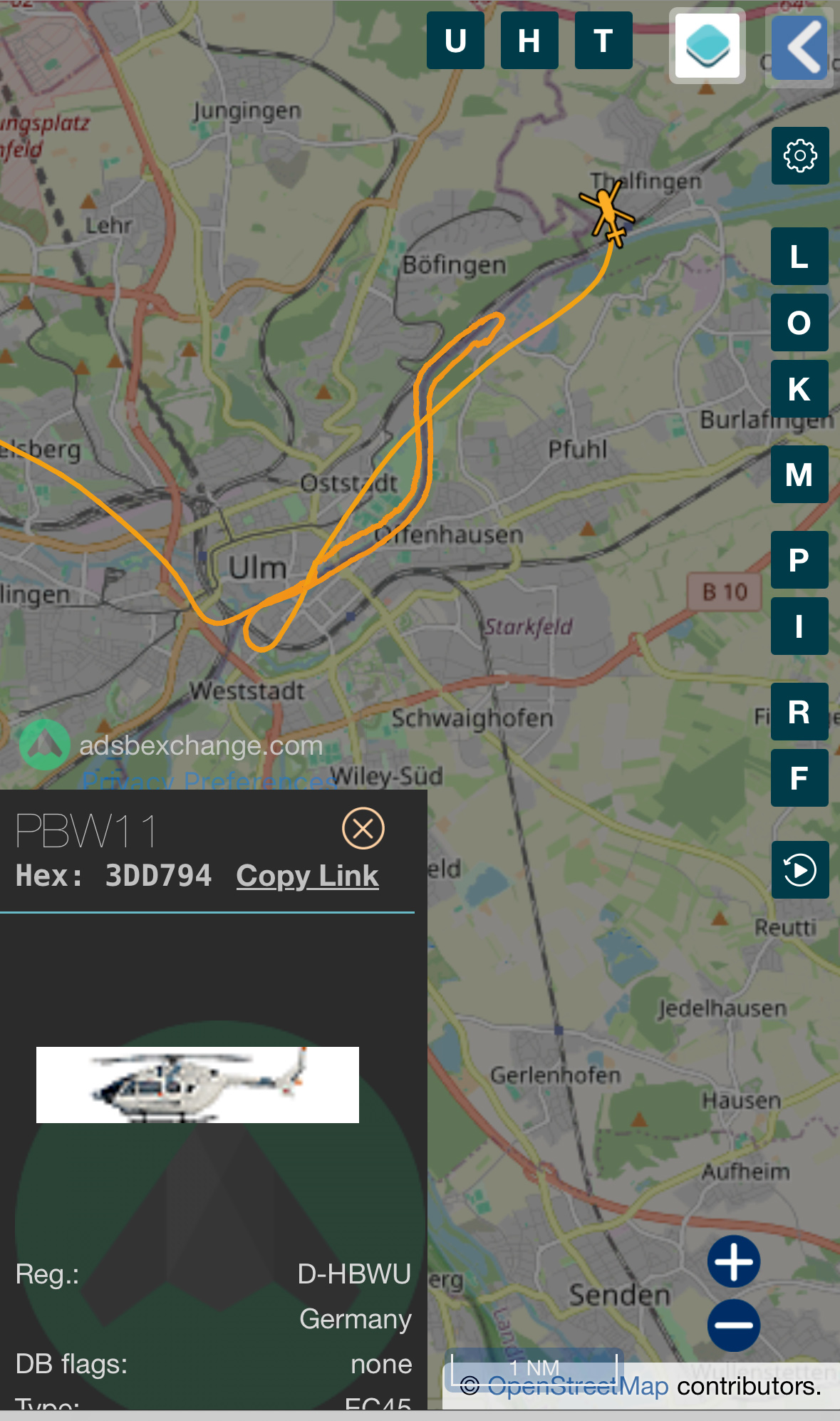Open the settings gear icon
840x1421 pixels.
pos(800,155)
